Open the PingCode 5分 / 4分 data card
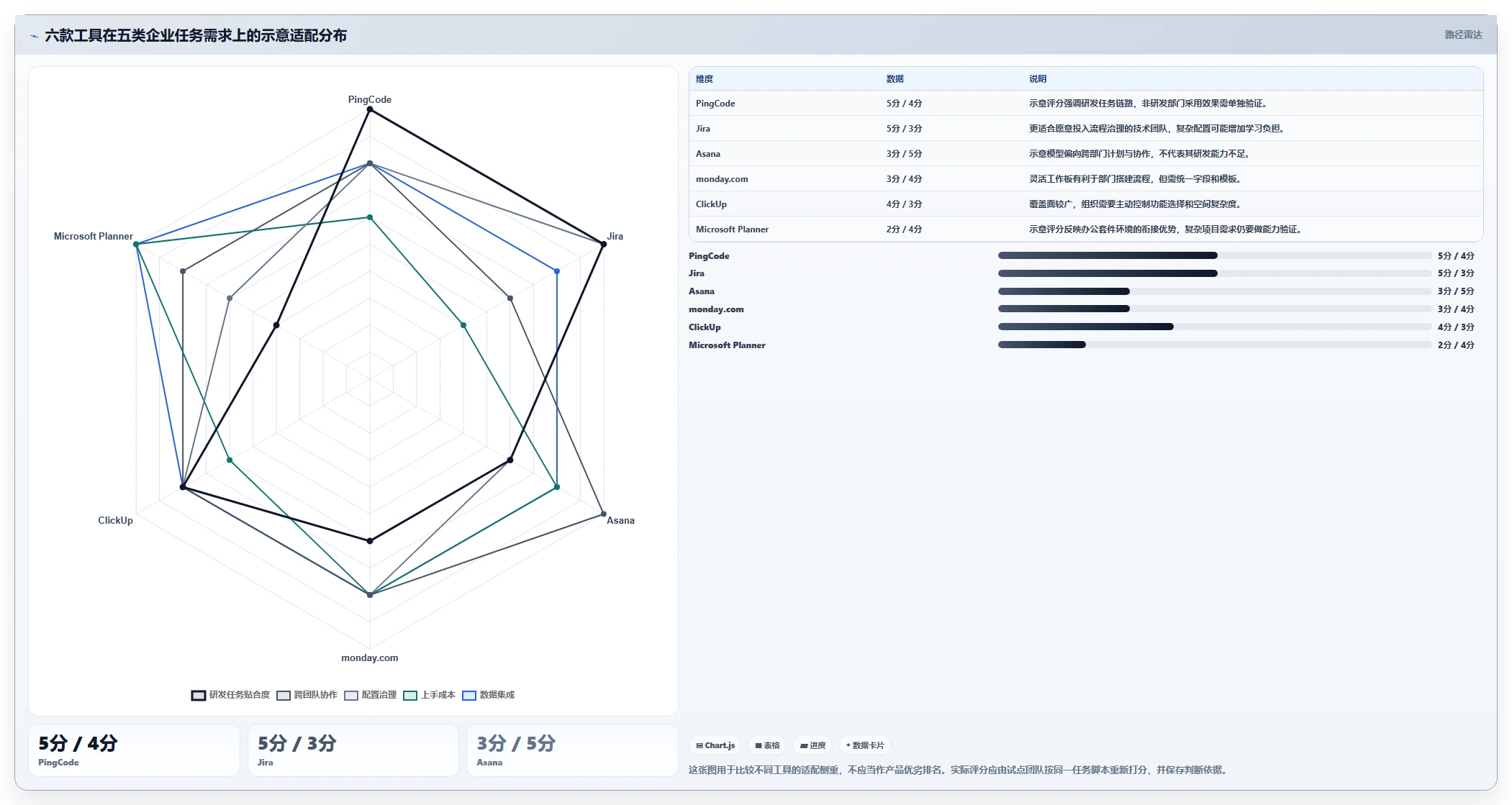Viewport: 1512px width, 805px height. click(x=134, y=750)
